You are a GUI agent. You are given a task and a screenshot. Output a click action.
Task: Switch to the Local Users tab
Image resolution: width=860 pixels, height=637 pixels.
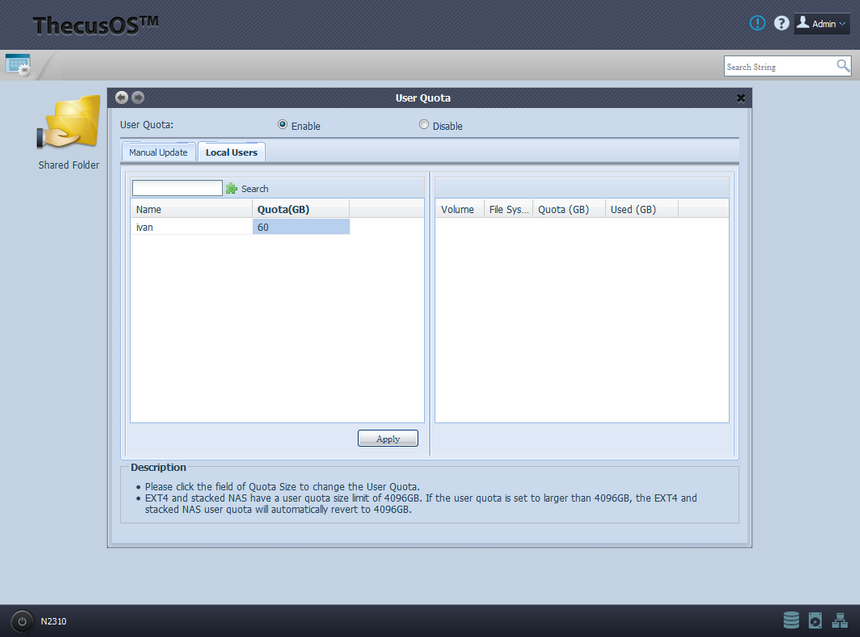pyautogui.click(x=231, y=152)
